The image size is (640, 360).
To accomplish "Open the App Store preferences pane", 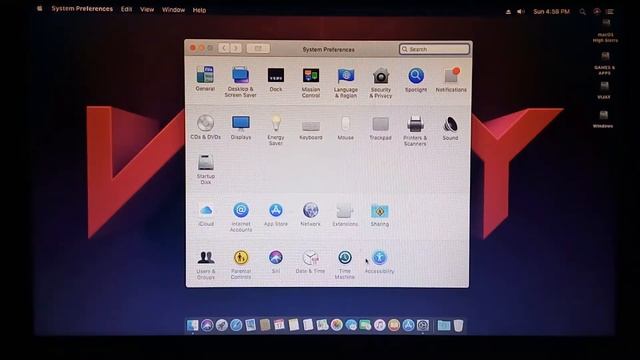I will 276,215.
